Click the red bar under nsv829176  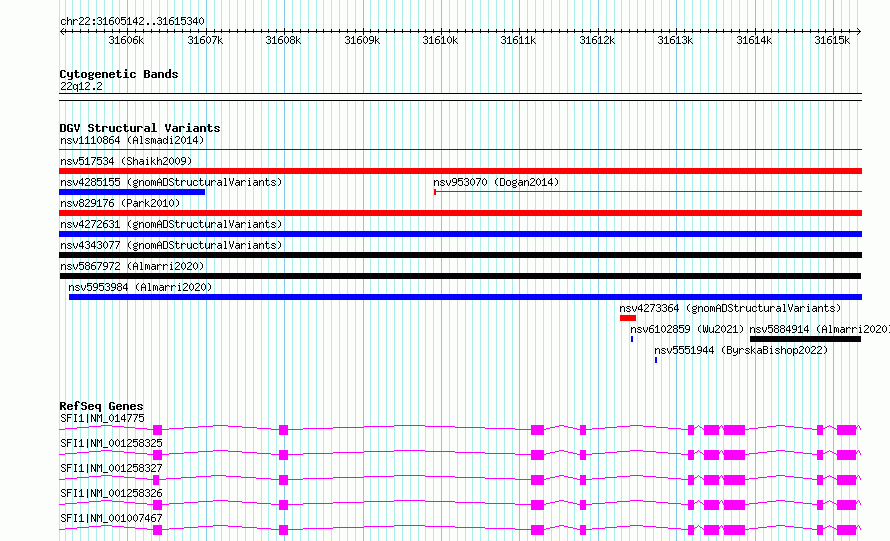[460, 213]
